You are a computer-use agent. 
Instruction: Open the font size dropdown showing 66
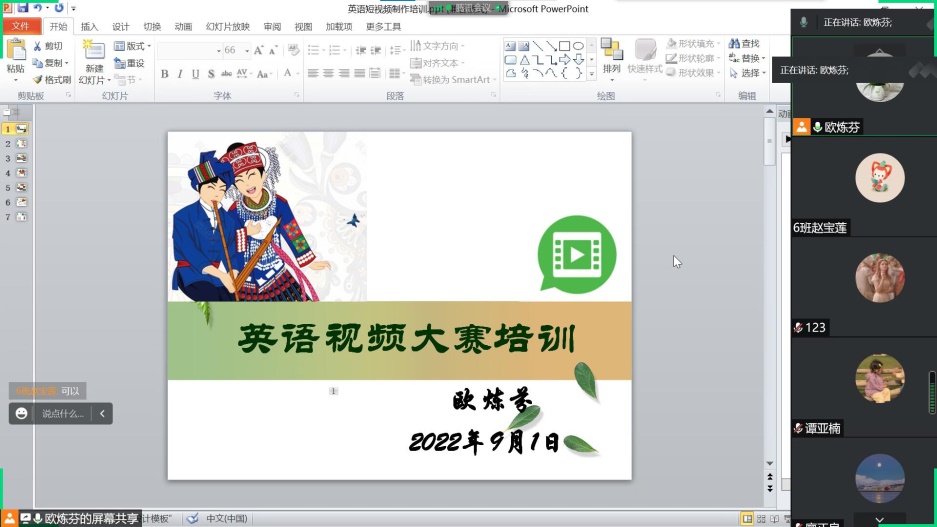coord(245,50)
